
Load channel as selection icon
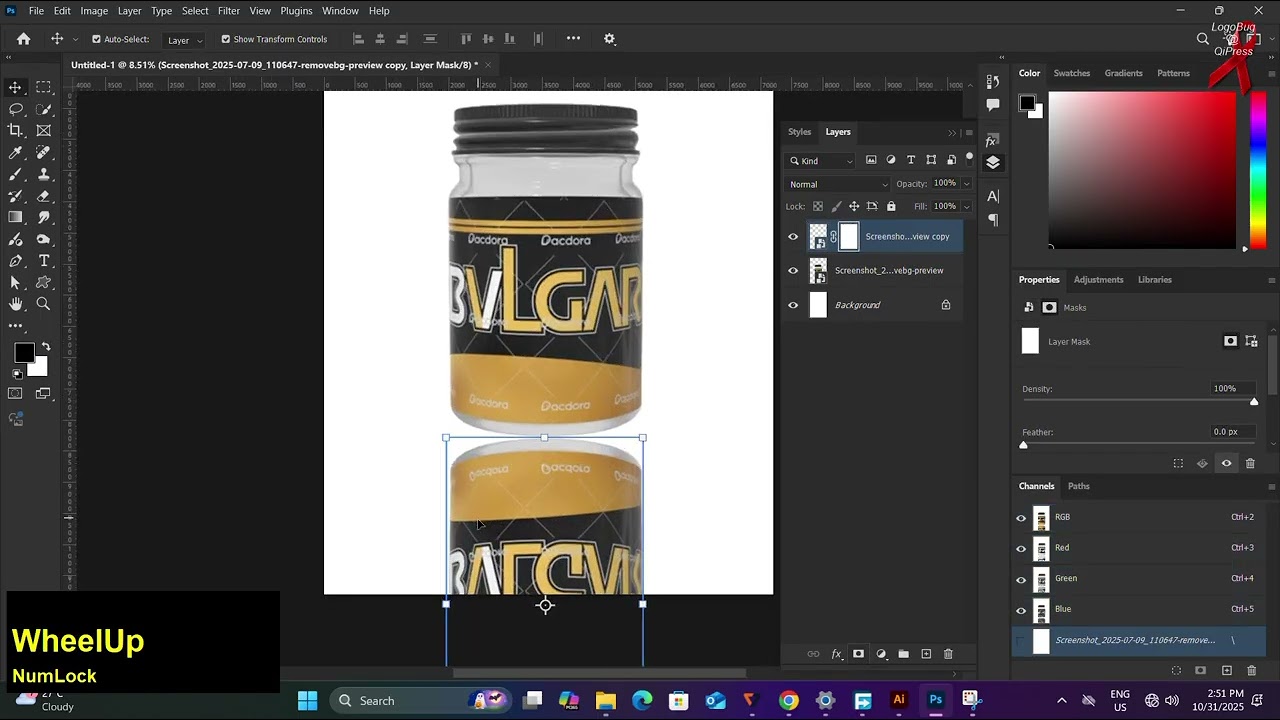pos(1176,670)
